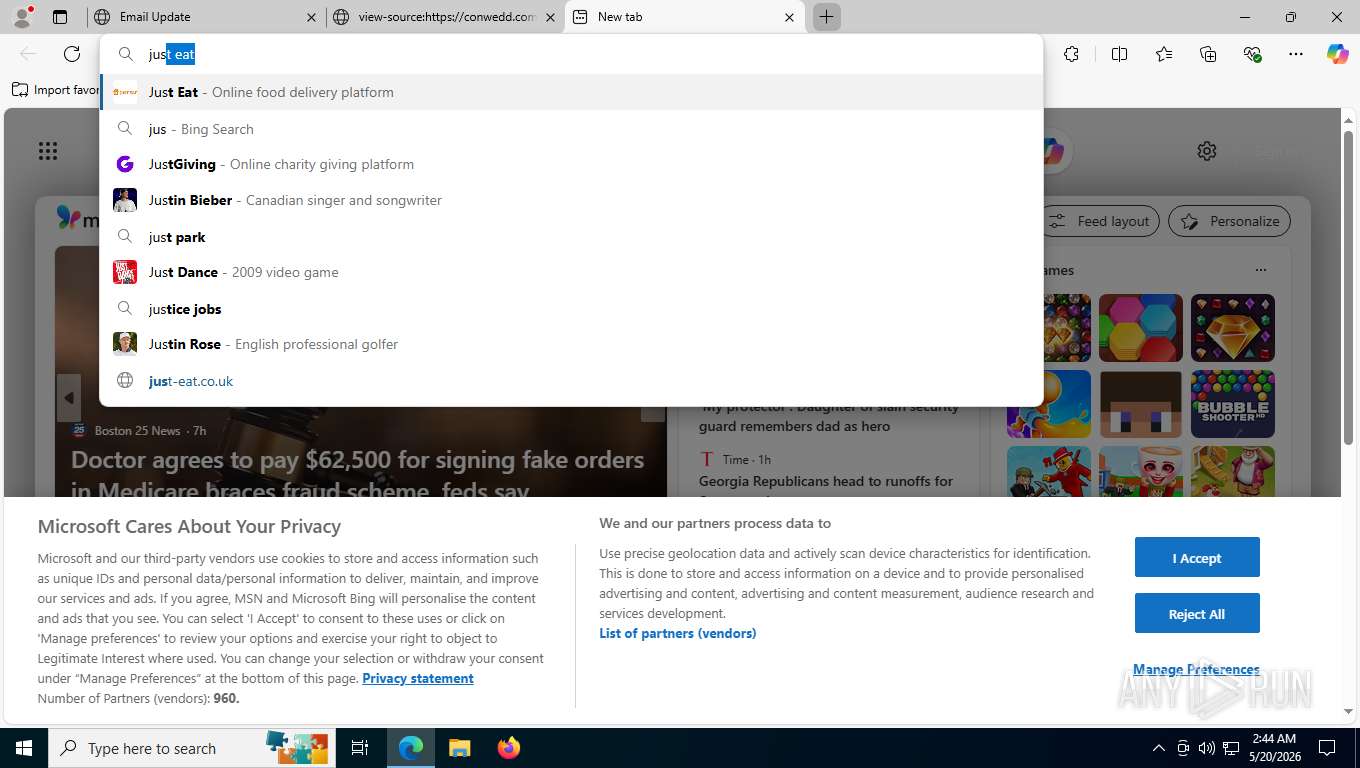
Task: Open the Windows Start menu
Action: click(x=24, y=748)
